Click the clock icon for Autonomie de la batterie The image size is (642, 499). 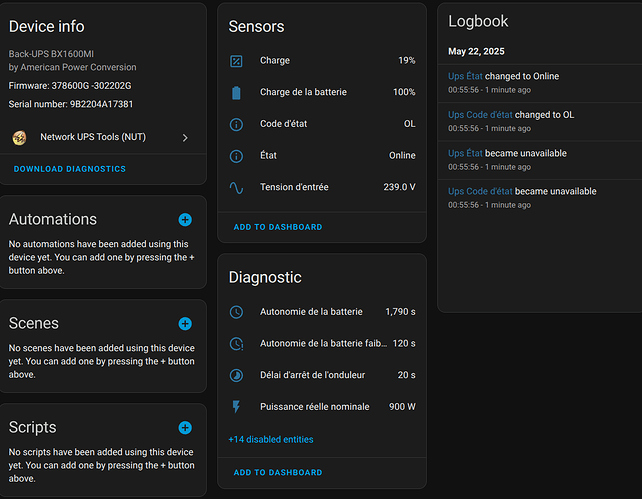[x=236, y=312]
